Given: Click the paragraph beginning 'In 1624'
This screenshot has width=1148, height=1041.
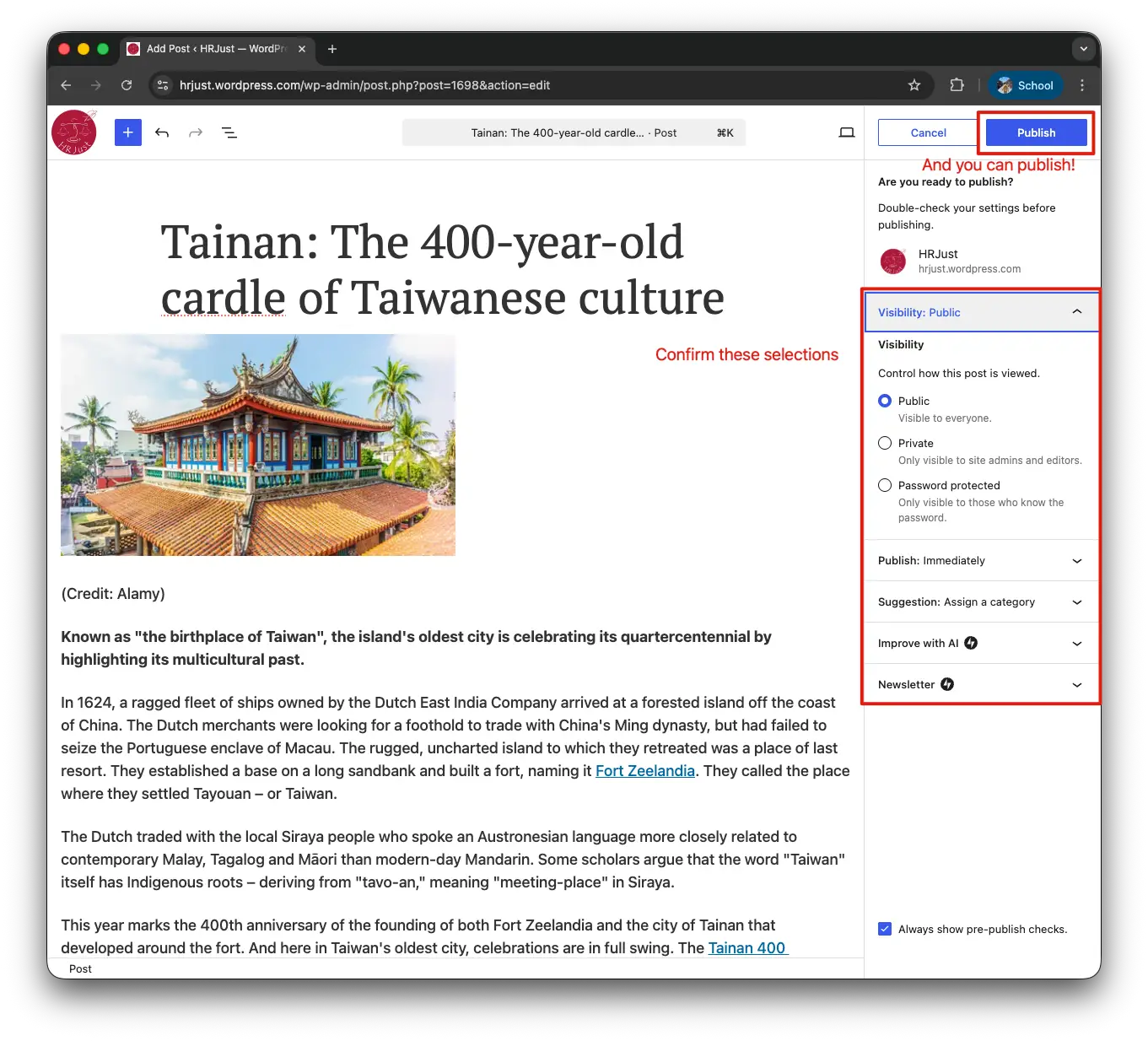Looking at the screenshot, I should click(455, 747).
